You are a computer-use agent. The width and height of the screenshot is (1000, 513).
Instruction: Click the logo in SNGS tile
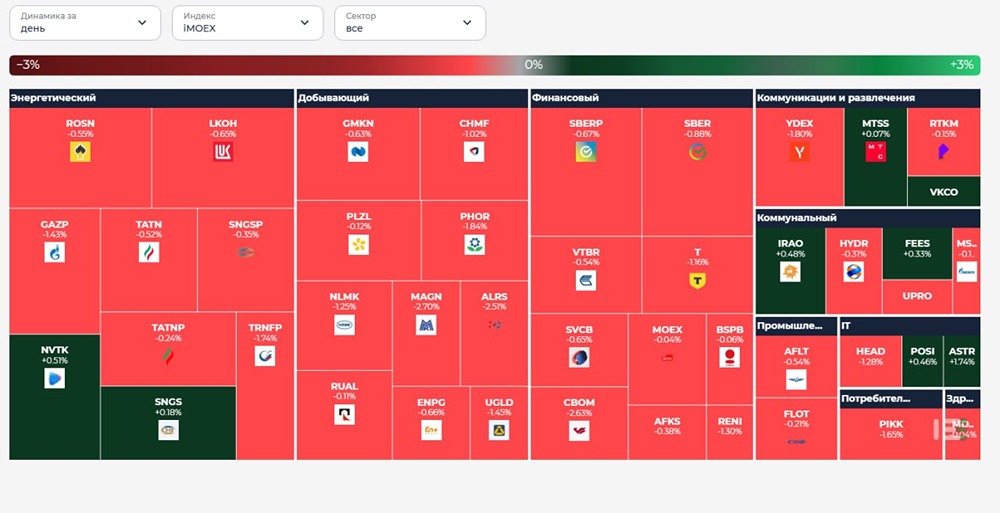pyautogui.click(x=168, y=429)
